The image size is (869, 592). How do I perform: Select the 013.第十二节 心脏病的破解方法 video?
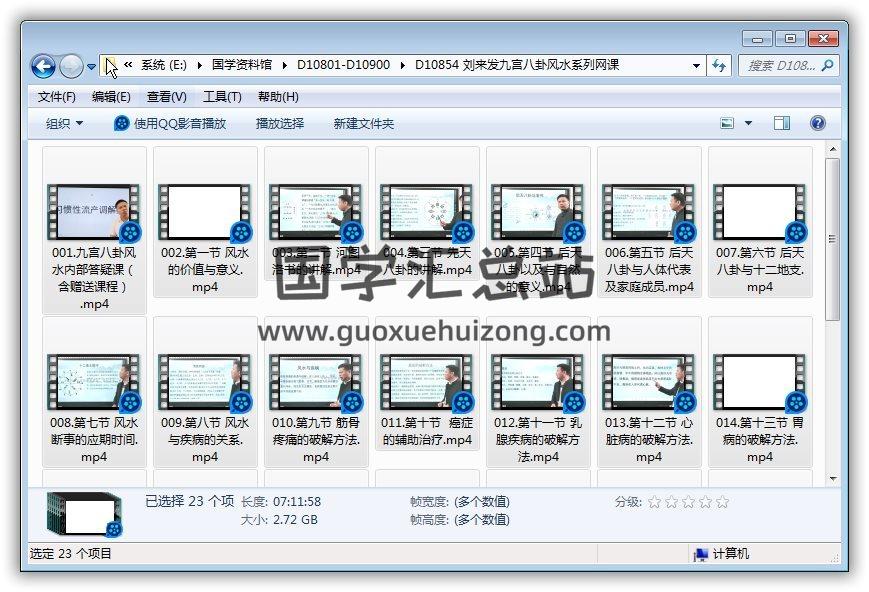tap(649, 392)
